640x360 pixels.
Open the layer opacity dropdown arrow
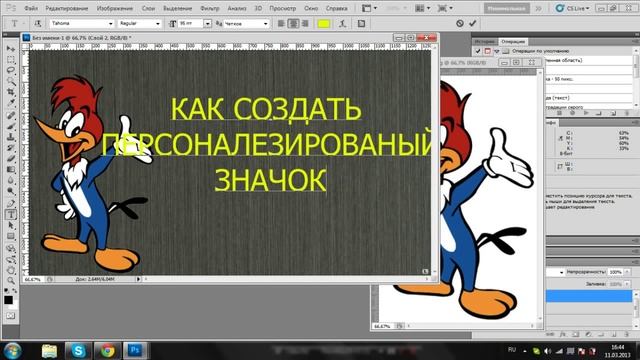pyautogui.click(x=627, y=272)
